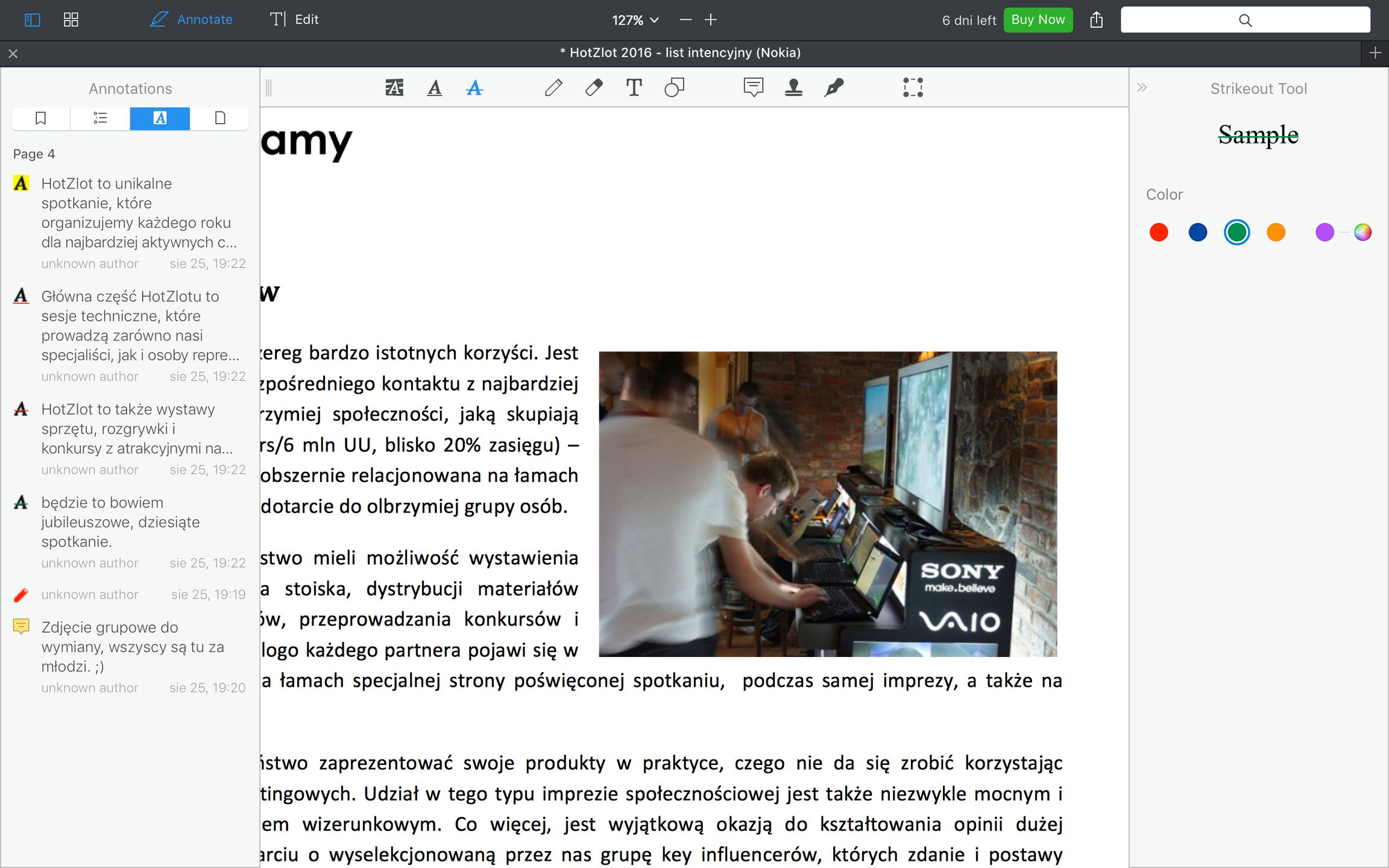
Task: Switch to the Bookmarks sidebar tab
Action: 41,118
